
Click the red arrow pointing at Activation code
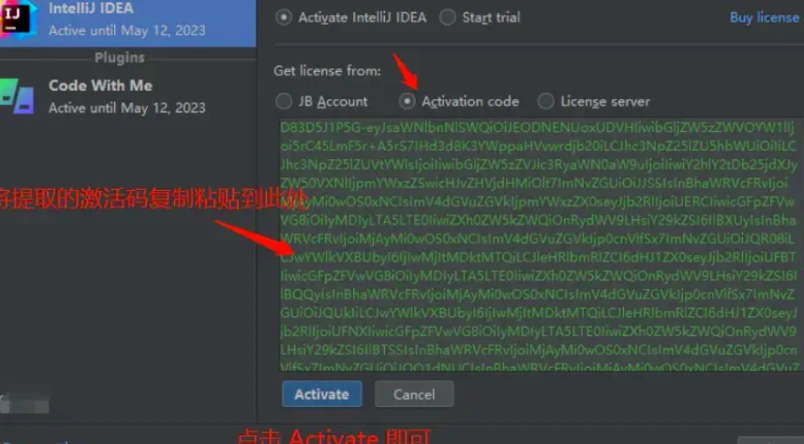tap(406, 71)
